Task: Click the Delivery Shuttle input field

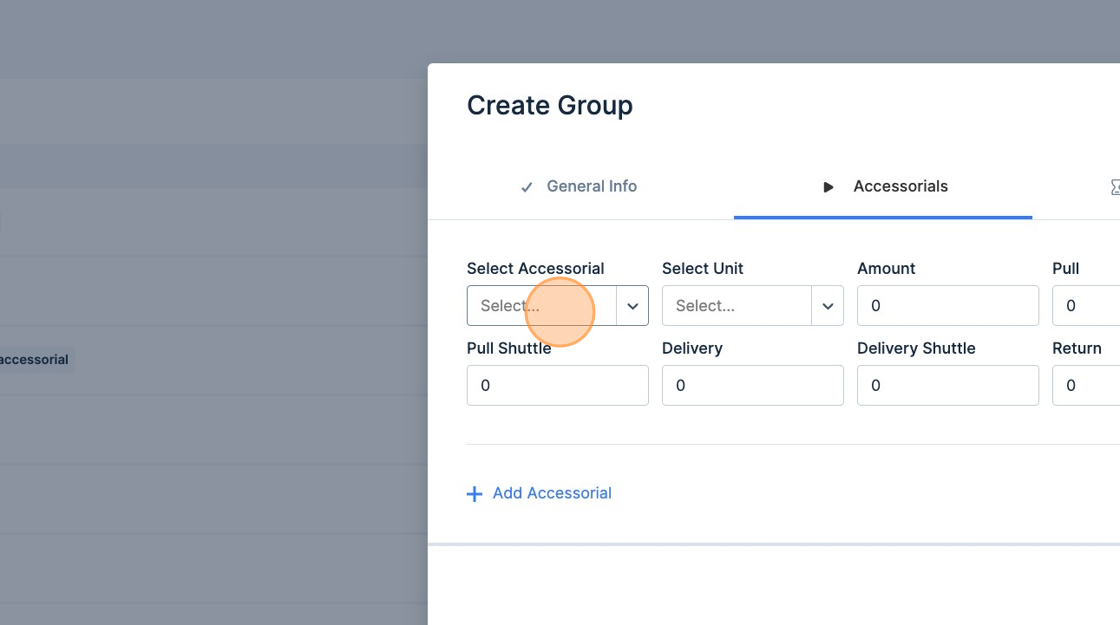Action: tap(948, 386)
